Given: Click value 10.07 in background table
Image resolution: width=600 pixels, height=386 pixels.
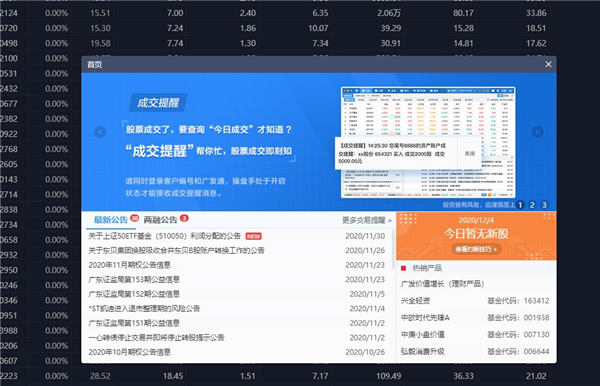Looking at the screenshot, I should coord(318,28).
